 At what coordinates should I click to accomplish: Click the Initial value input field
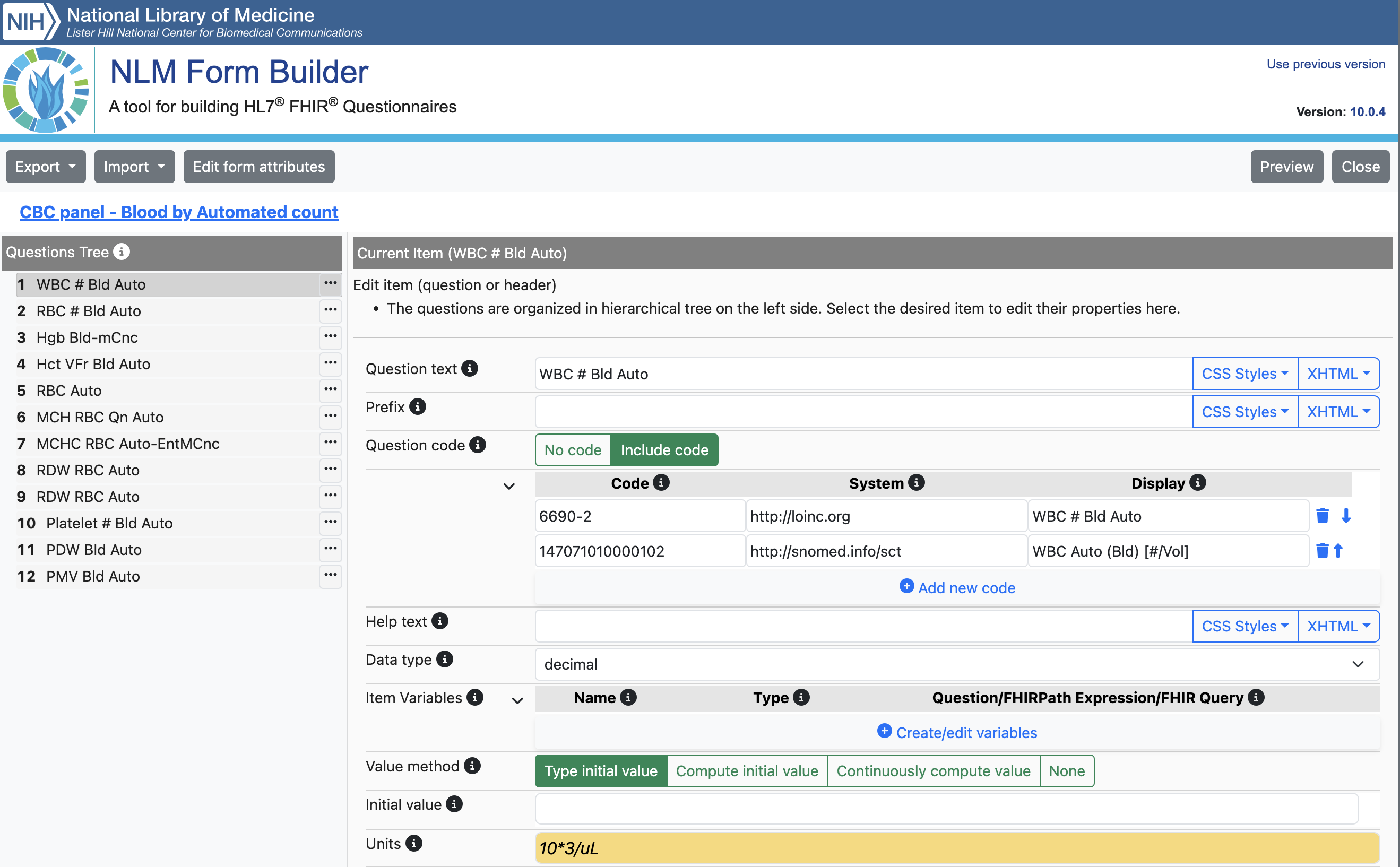click(946, 809)
